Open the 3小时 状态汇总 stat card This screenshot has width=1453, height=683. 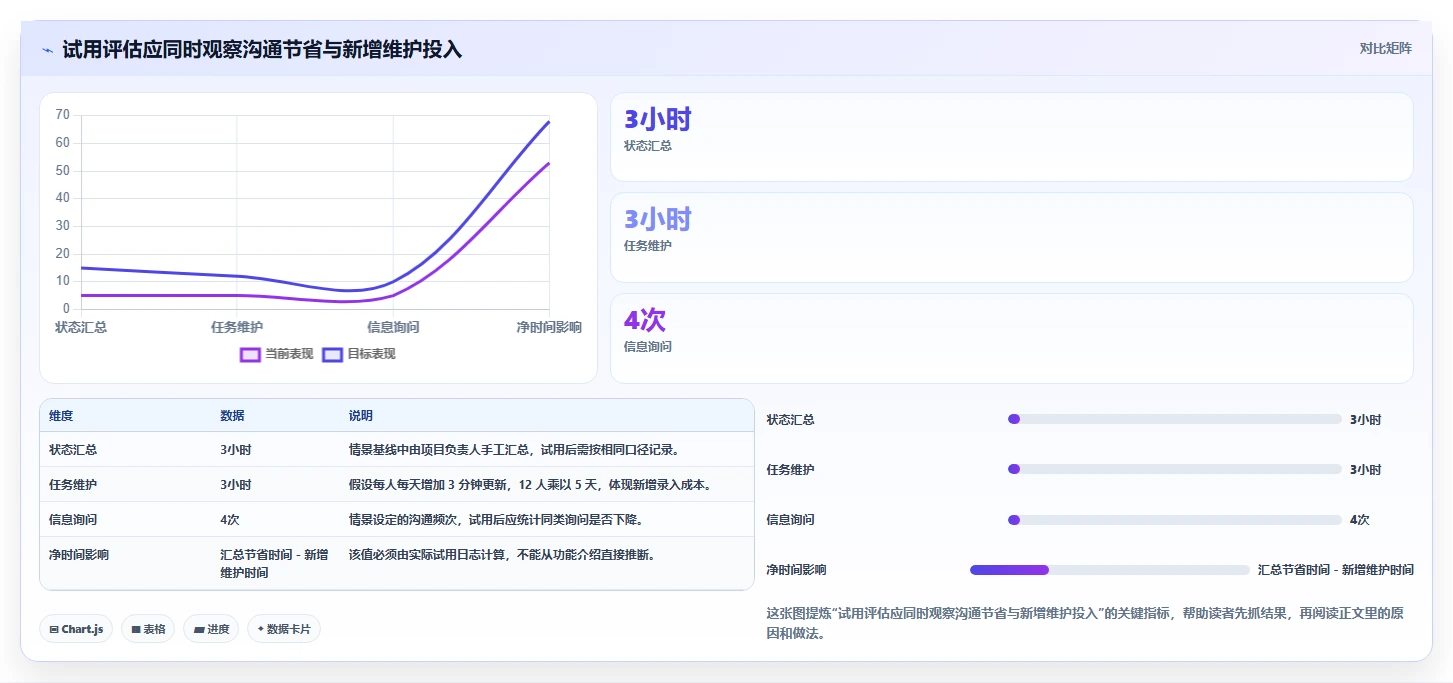(1012, 137)
